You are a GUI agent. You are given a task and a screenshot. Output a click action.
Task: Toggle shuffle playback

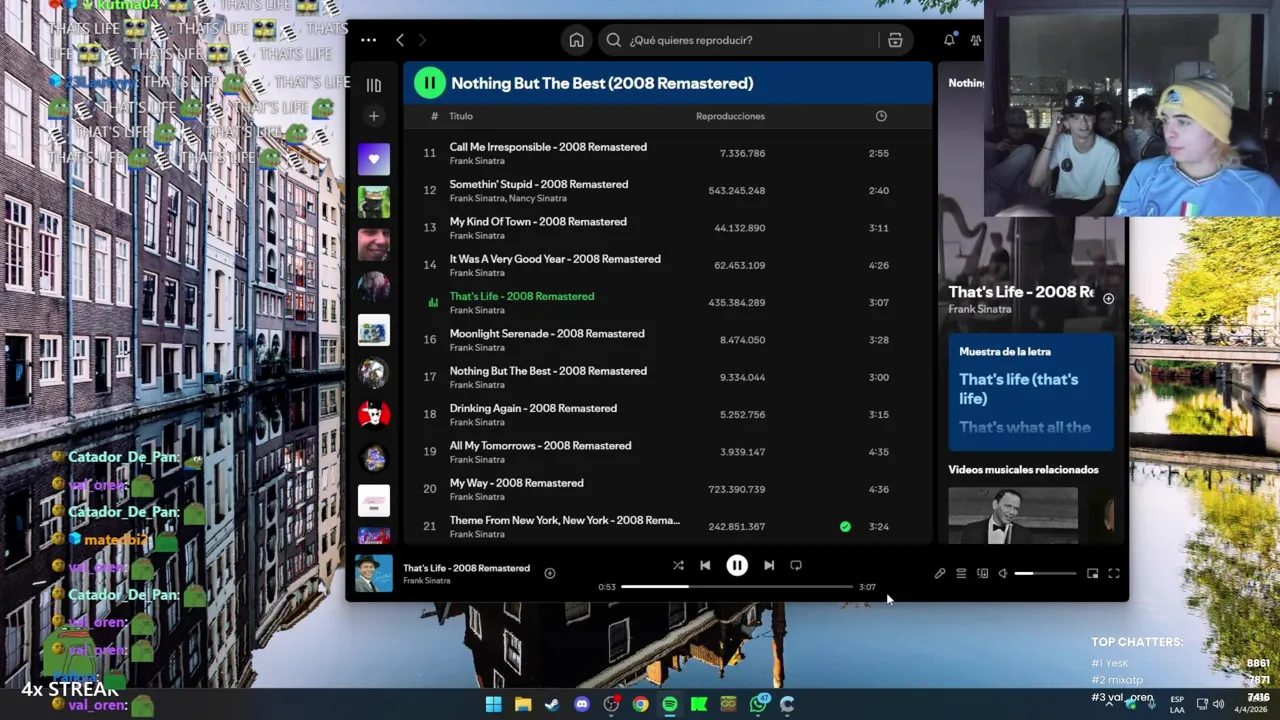[678, 565]
